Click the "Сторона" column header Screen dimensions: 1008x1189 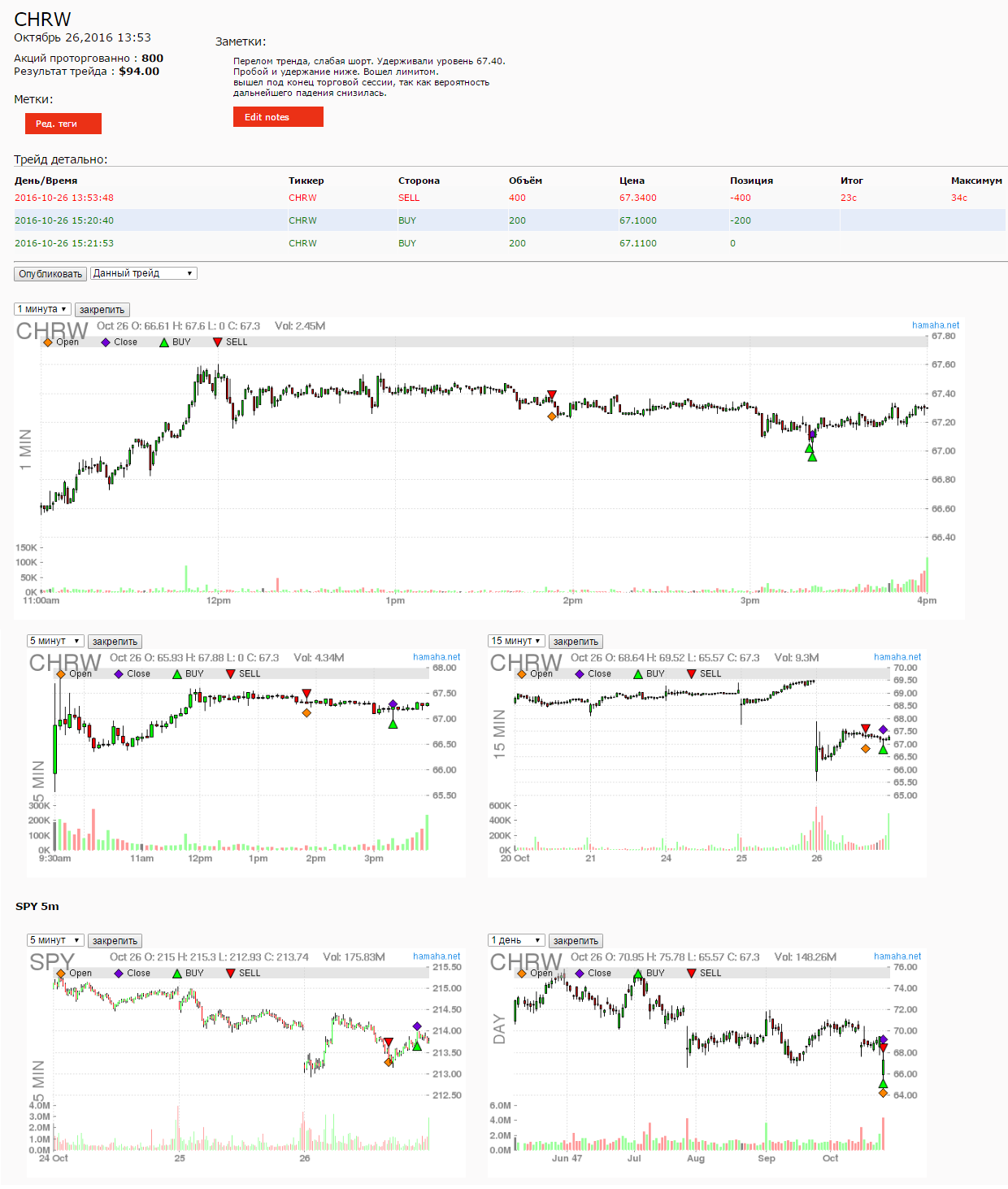(x=419, y=181)
